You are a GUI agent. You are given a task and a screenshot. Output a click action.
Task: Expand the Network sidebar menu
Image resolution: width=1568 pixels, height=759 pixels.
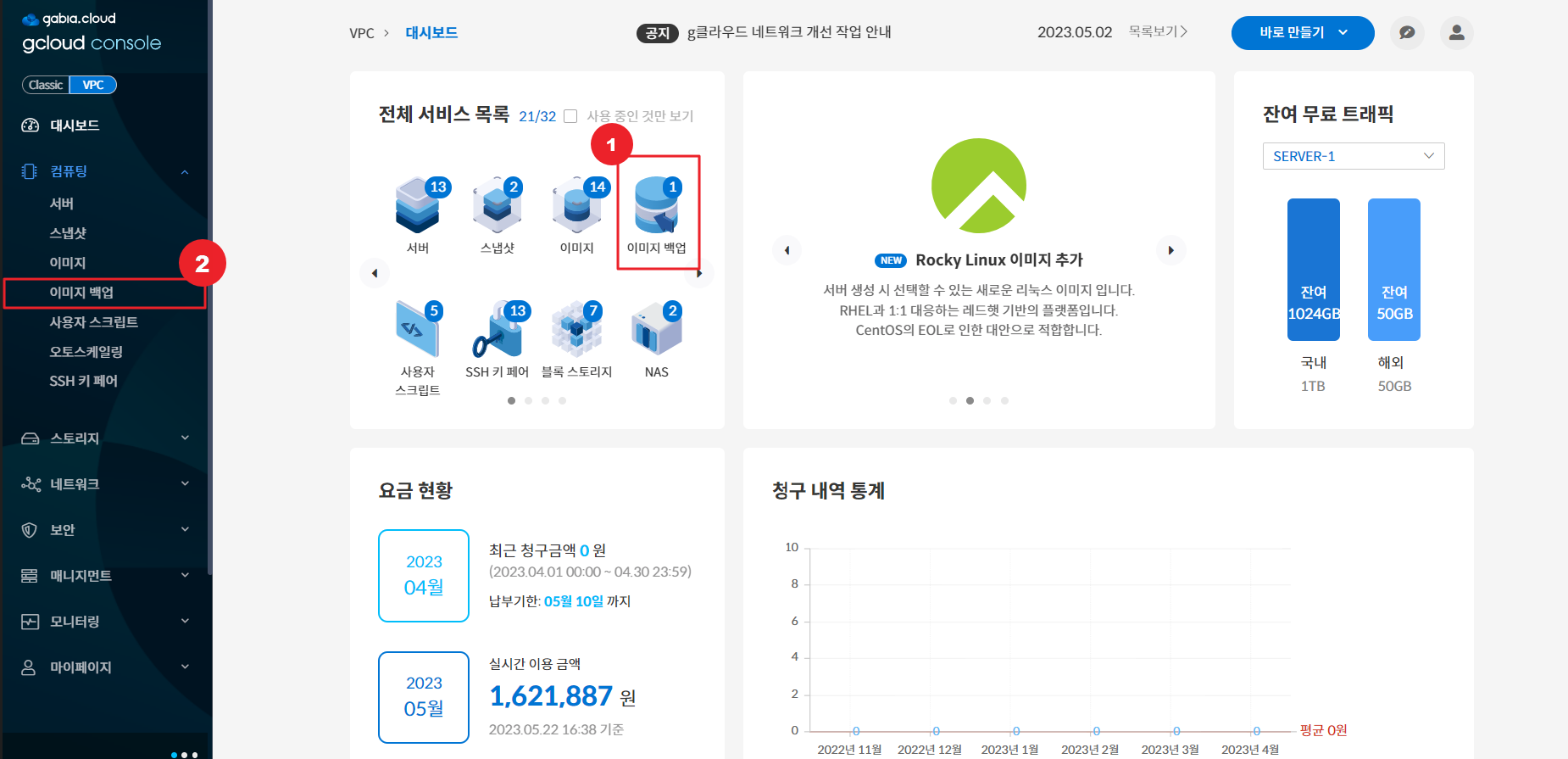(105, 484)
